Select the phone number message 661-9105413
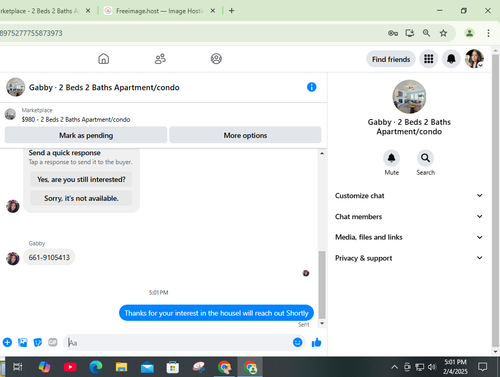The image size is (500, 377). coord(49,257)
